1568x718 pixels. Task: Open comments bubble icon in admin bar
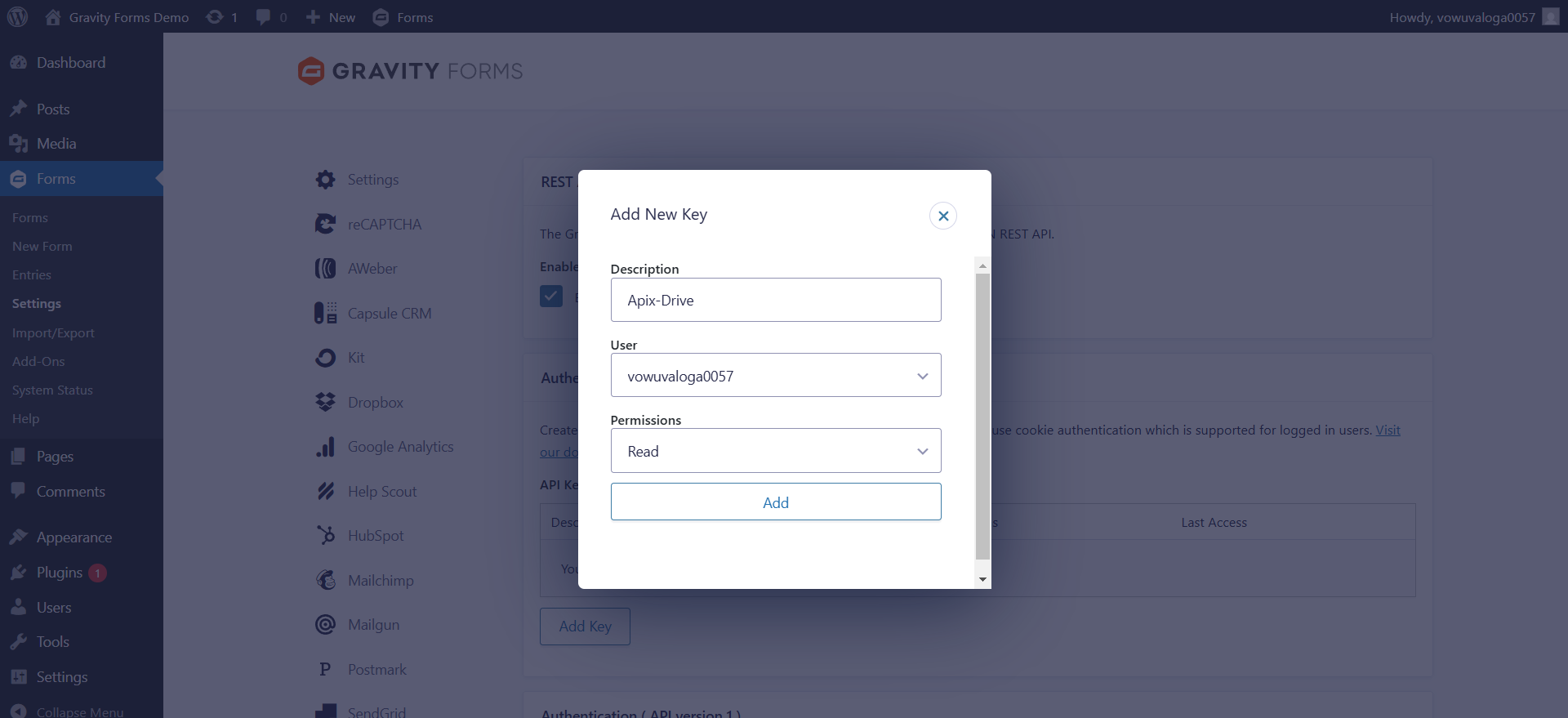click(x=263, y=17)
